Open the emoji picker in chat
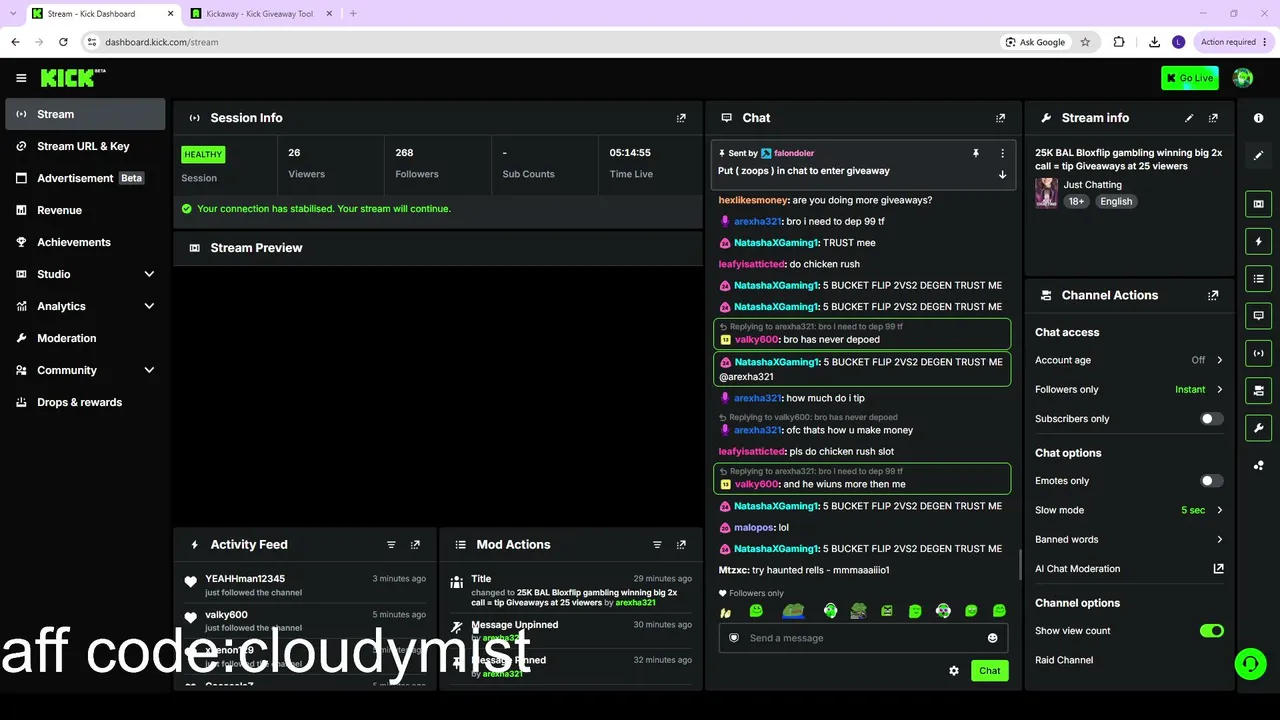 click(992, 638)
